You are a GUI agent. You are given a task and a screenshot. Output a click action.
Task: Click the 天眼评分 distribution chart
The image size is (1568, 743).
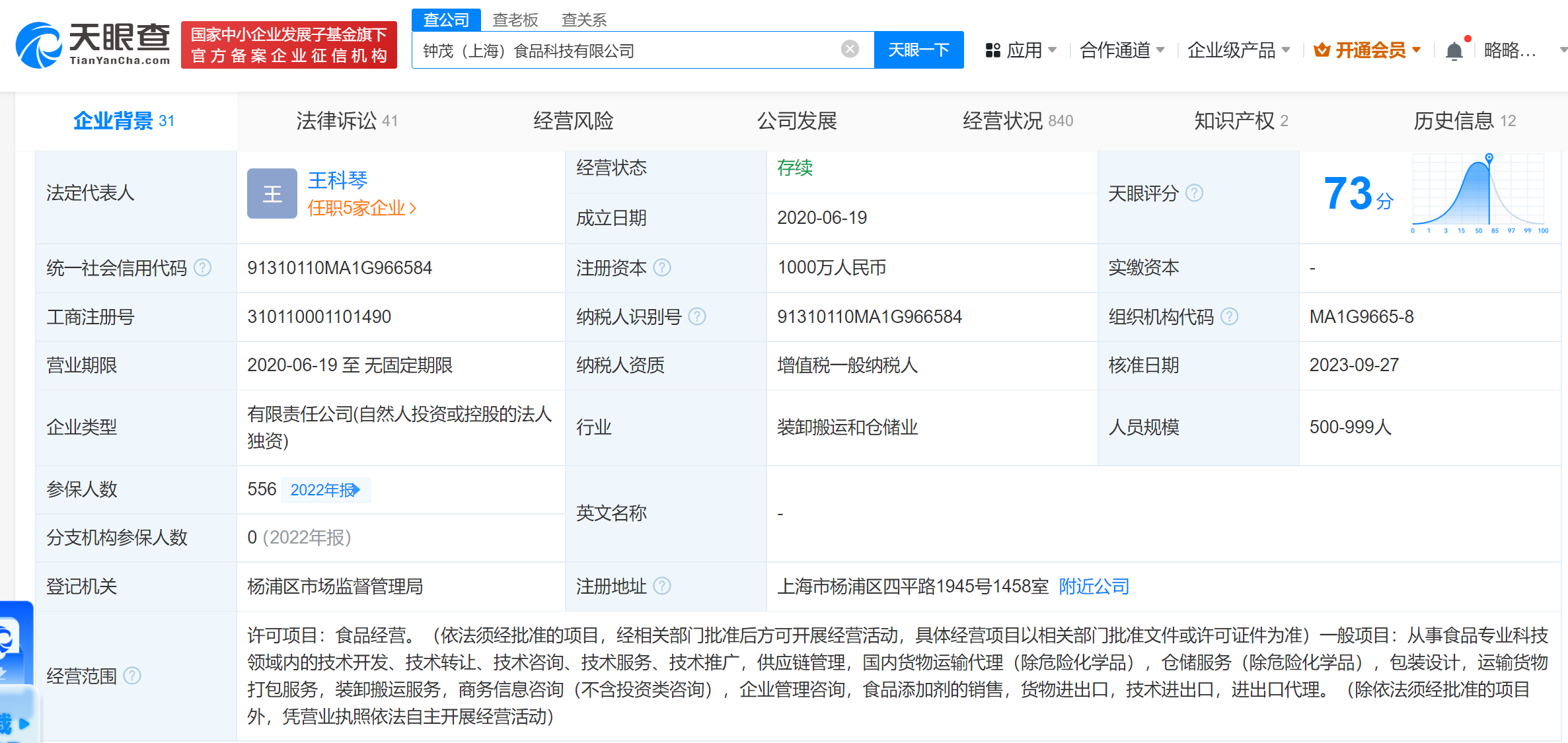click(x=1479, y=194)
